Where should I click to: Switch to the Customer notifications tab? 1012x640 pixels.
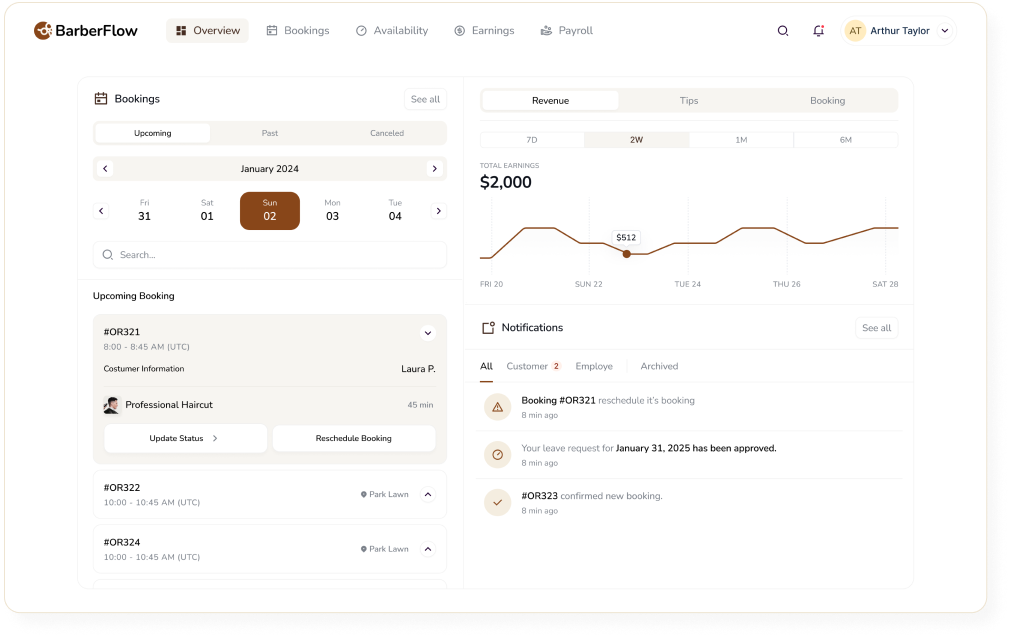[x=527, y=366]
